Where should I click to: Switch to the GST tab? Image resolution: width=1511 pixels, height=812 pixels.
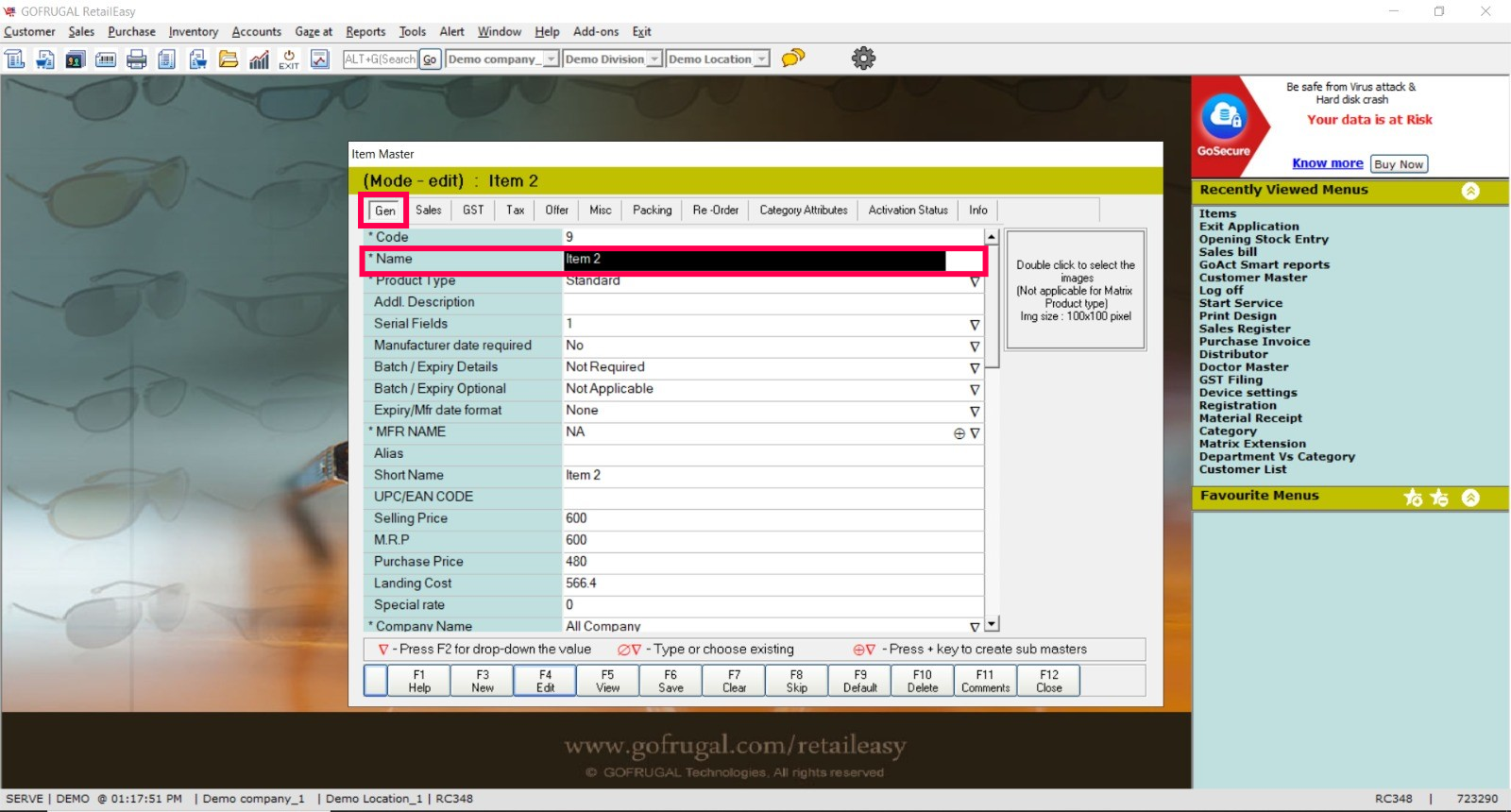click(x=473, y=211)
